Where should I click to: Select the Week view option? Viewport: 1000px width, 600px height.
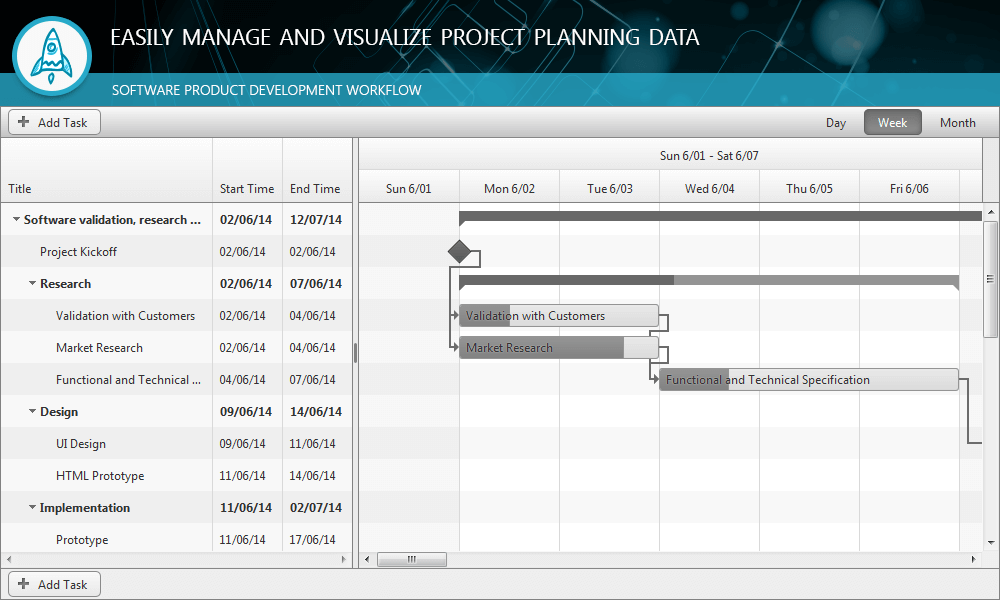(892, 122)
